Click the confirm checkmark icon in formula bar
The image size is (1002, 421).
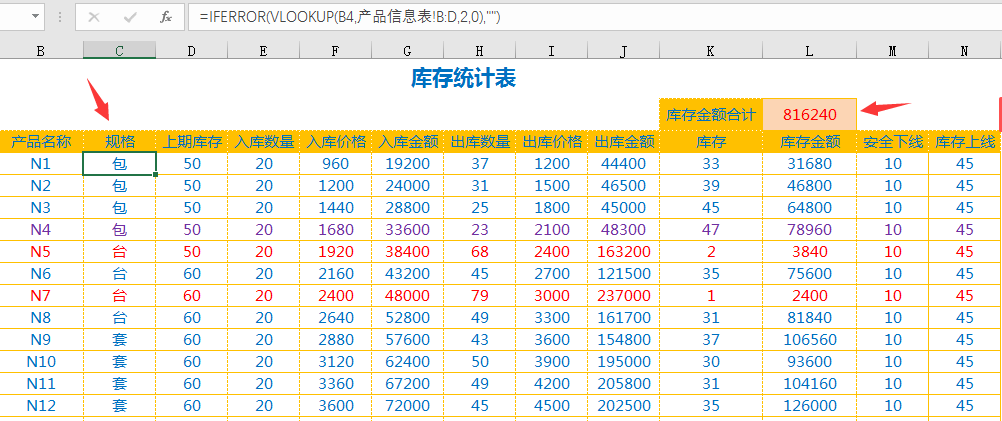point(130,17)
